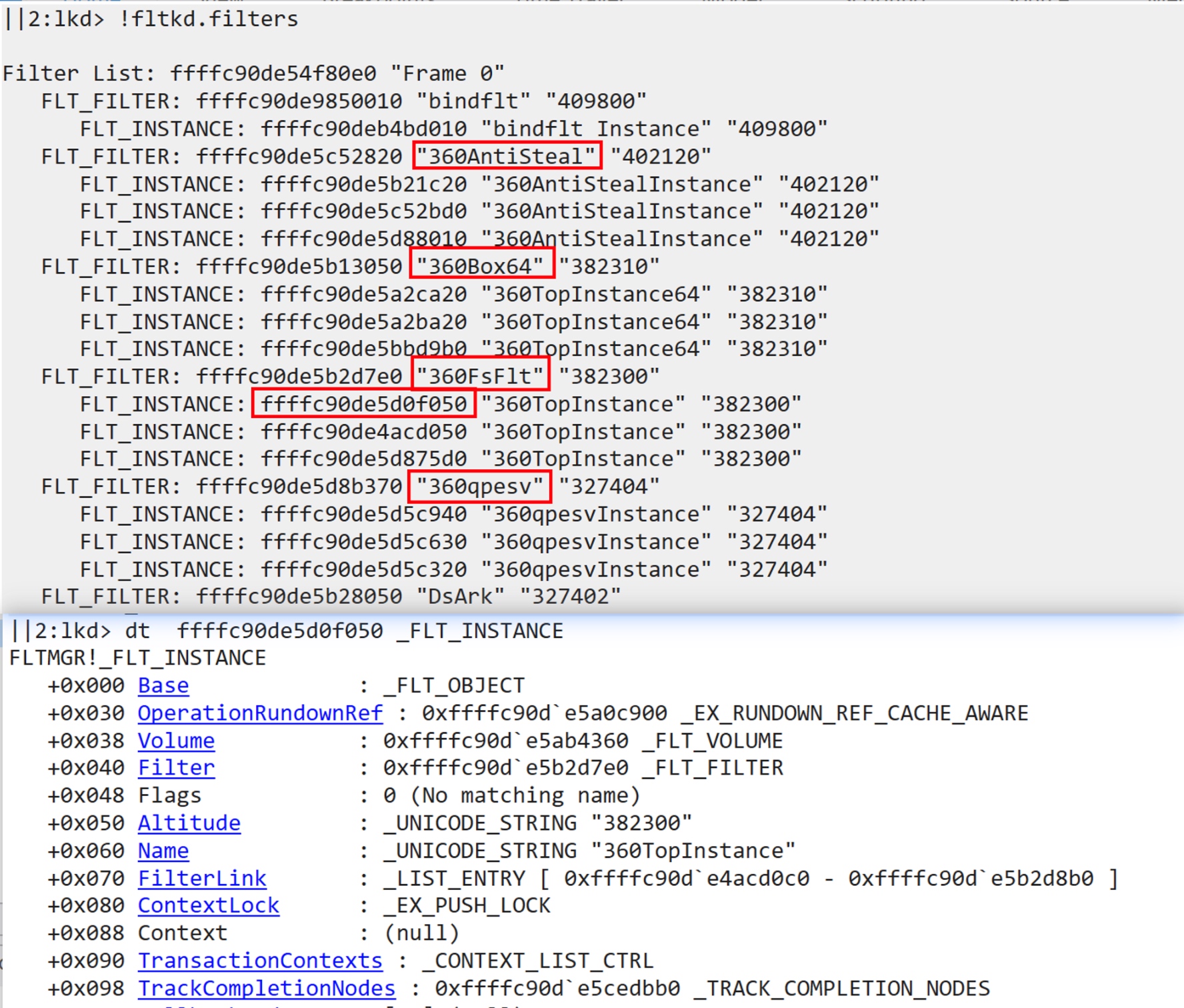Click the boxed instance address ffffc90de5d0f050
Image resolution: width=1184 pixels, height=1008 pixels.
coord(363,404)
